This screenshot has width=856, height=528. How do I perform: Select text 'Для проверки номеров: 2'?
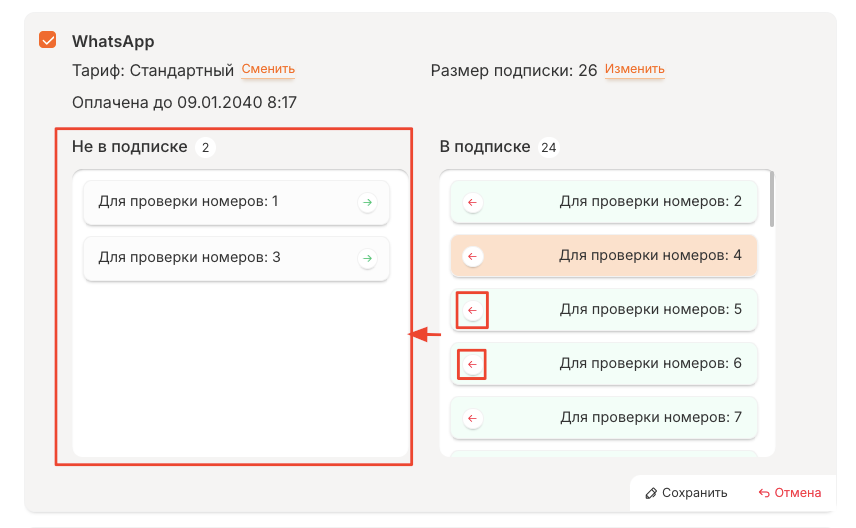(x=651, y=201)
